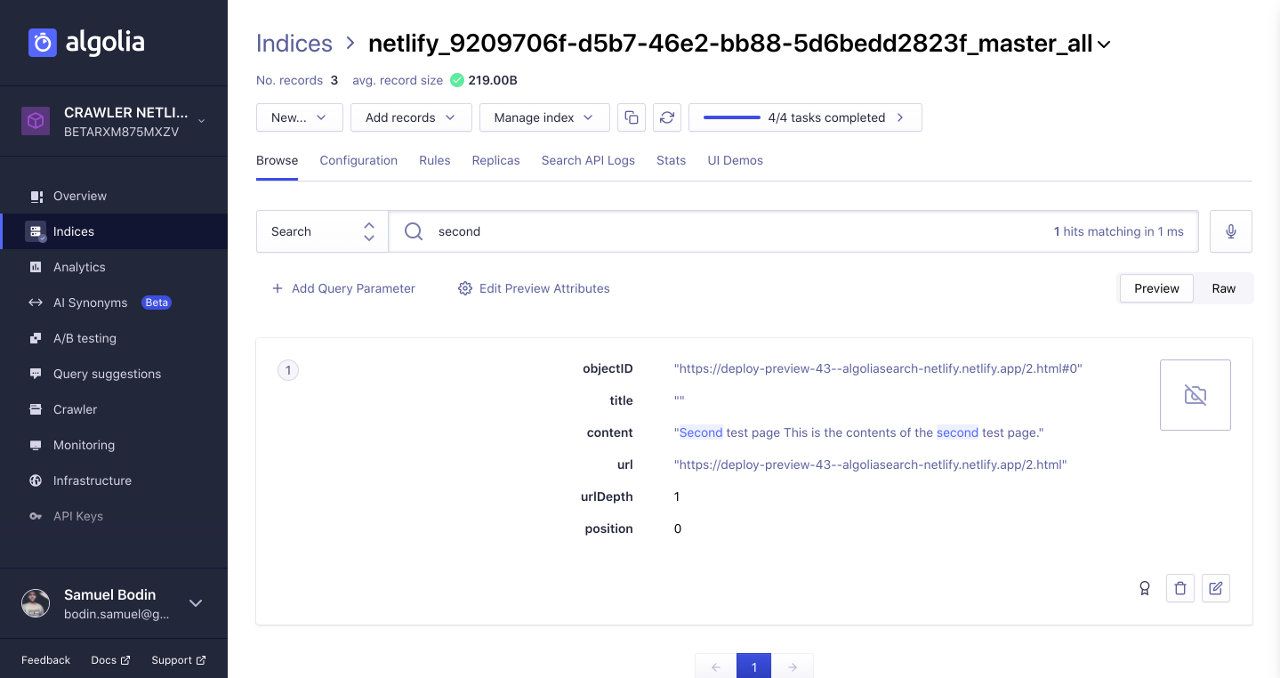Expand the New... dropdown
Screen dimensions: 1280x678
[298, 117]
